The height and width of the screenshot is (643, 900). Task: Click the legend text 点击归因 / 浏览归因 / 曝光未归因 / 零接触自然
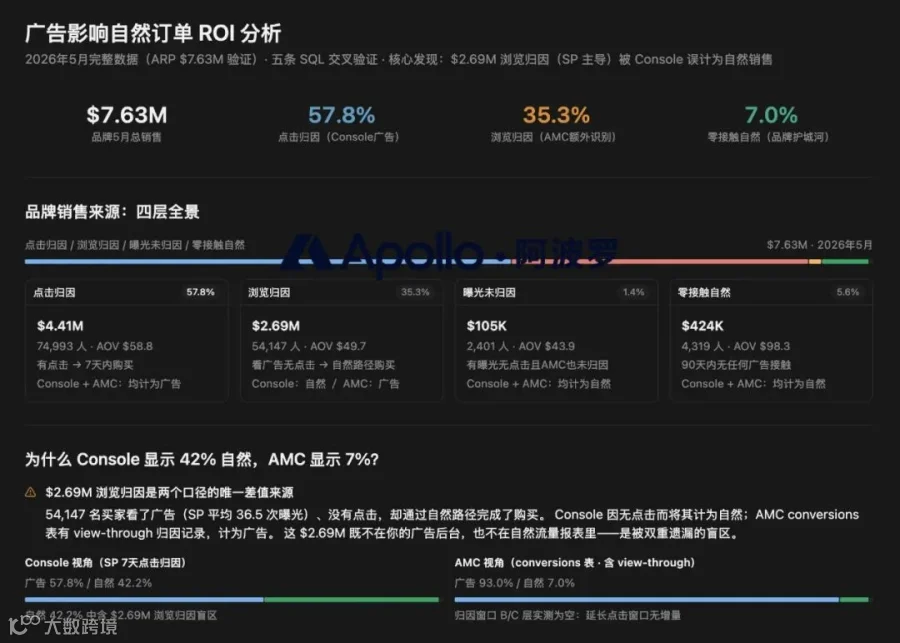tap(135, 245)
